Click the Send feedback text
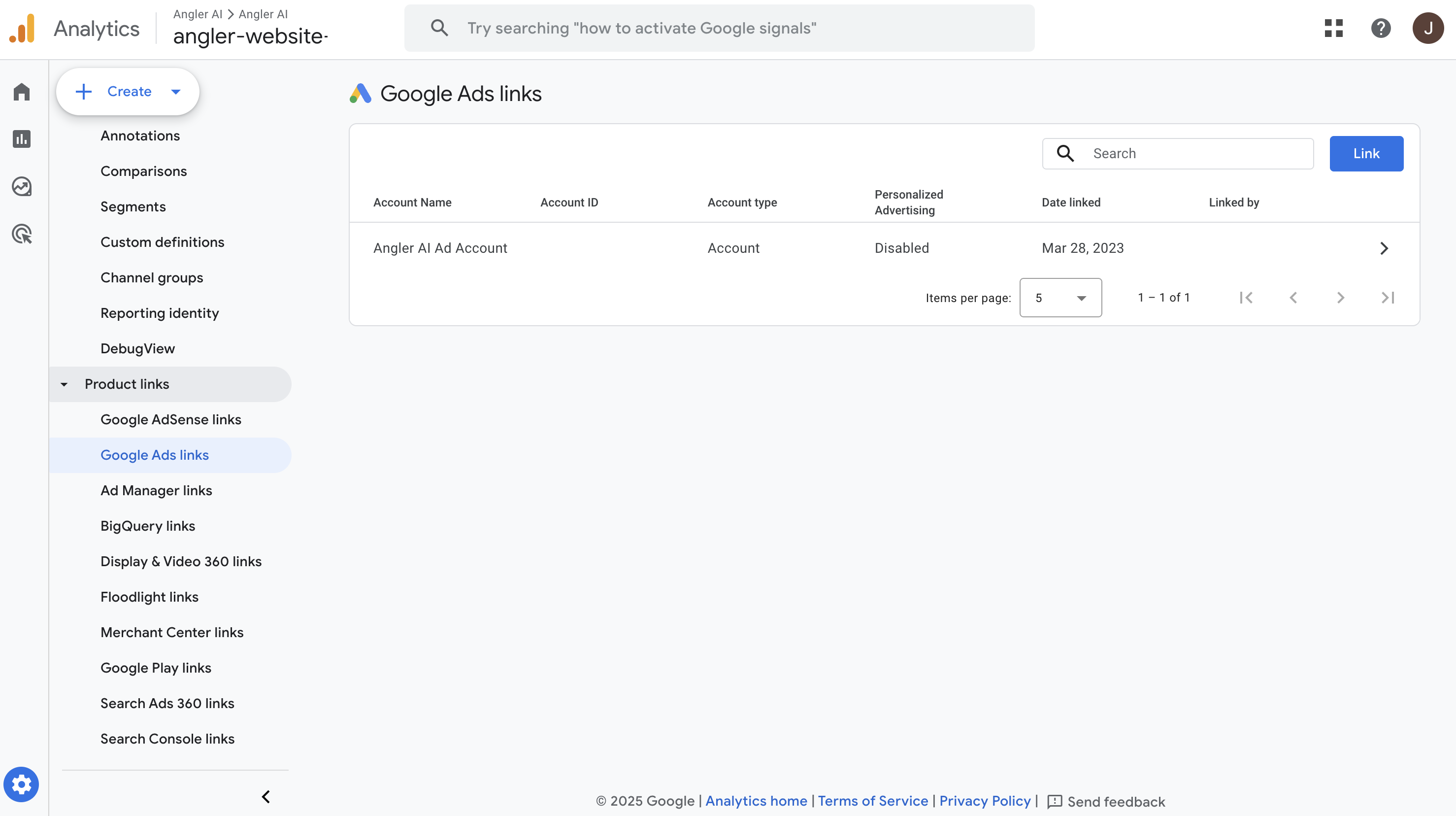Screen dimensions: 1456x816 tap(1116, 802)
